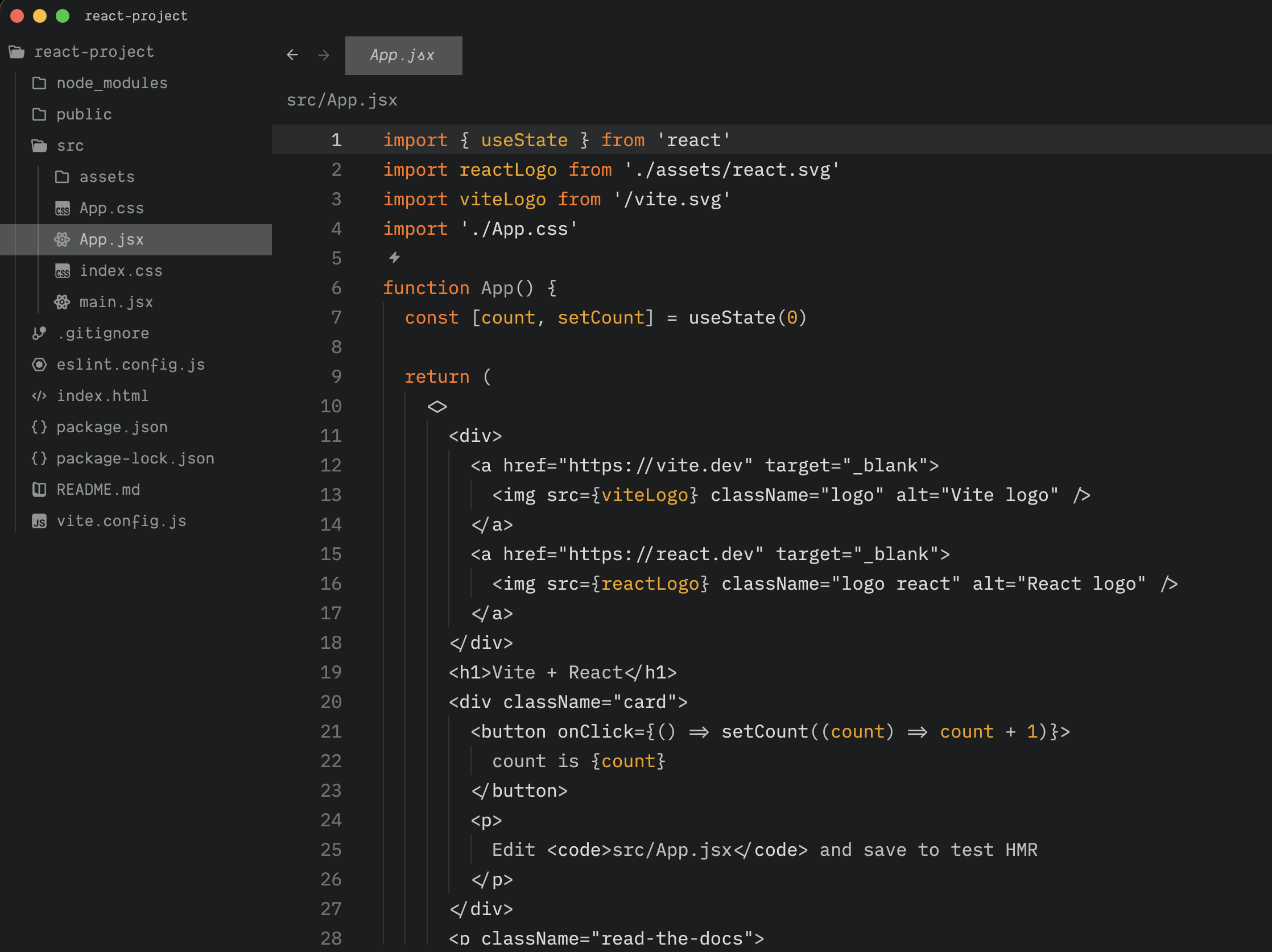Expand the assets folder

click(x=62, y=177)
